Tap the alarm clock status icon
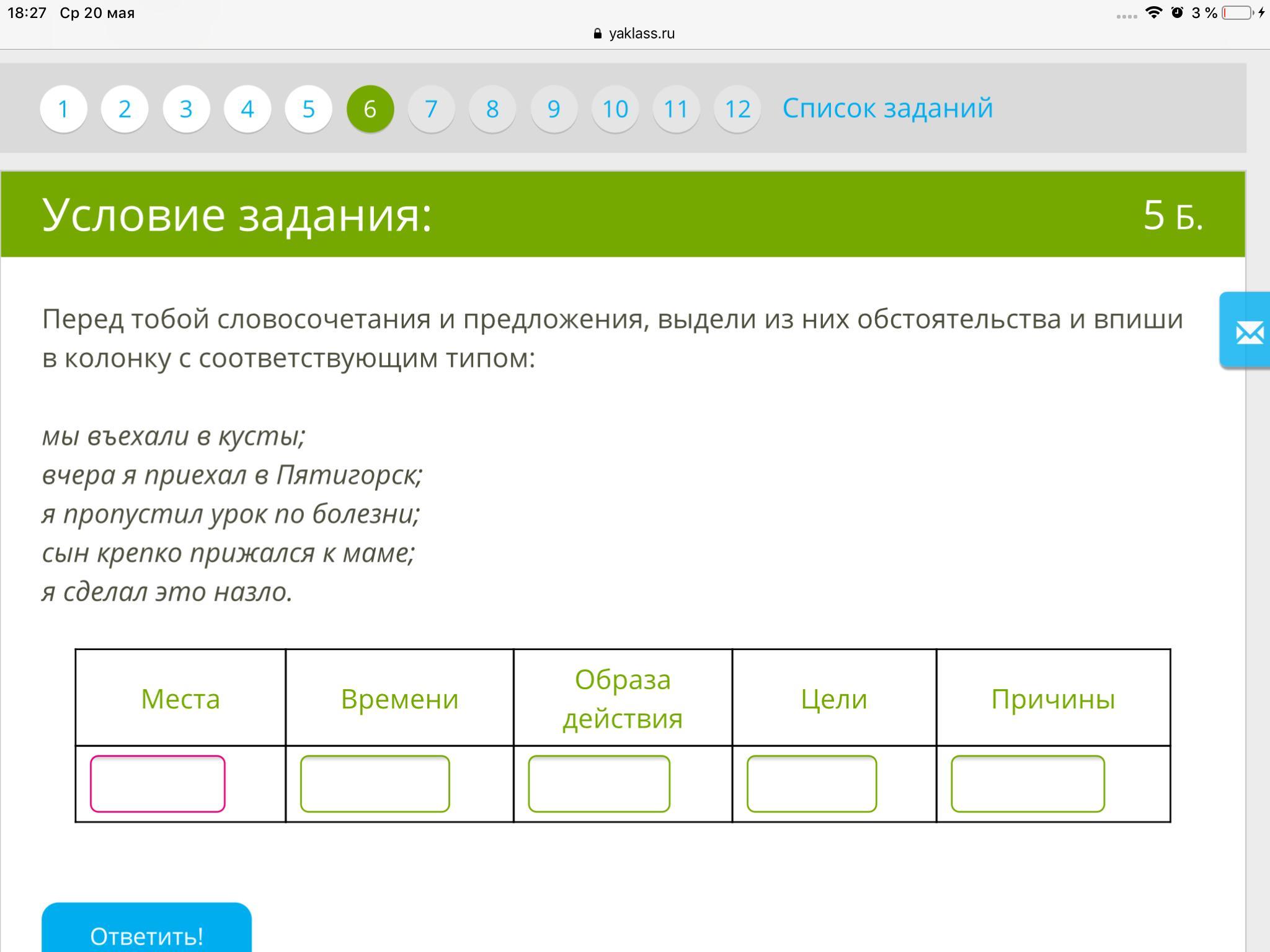1270x952 pixels. [x=1176, y=12]
